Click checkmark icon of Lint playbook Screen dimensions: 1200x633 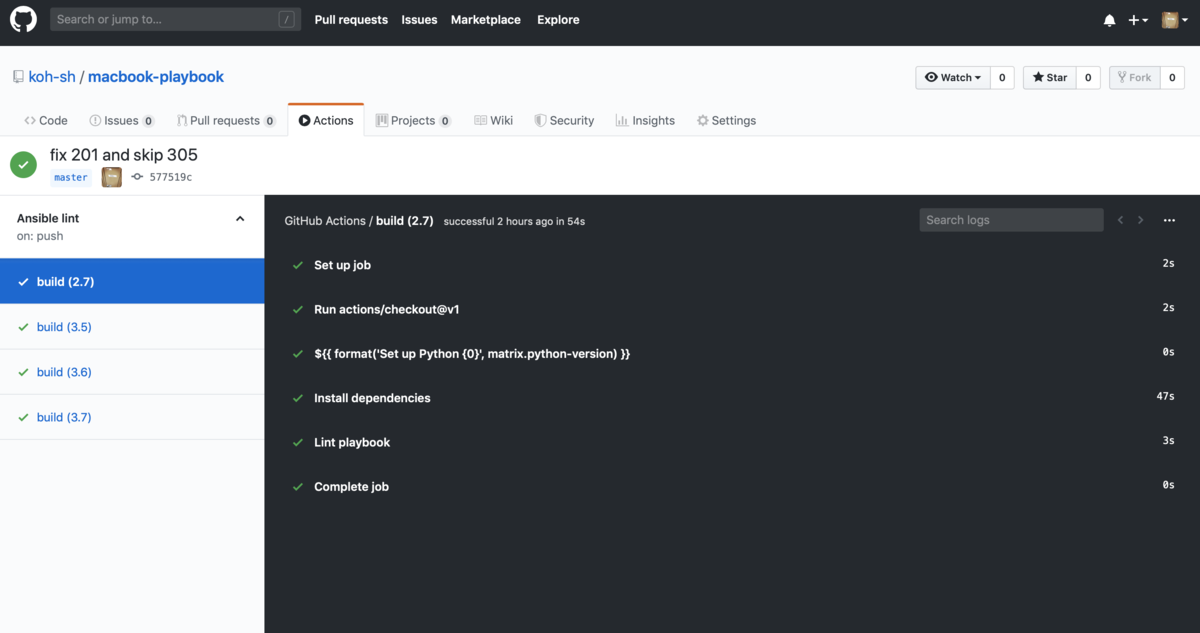pyautogui.click(x=298, y=442)
